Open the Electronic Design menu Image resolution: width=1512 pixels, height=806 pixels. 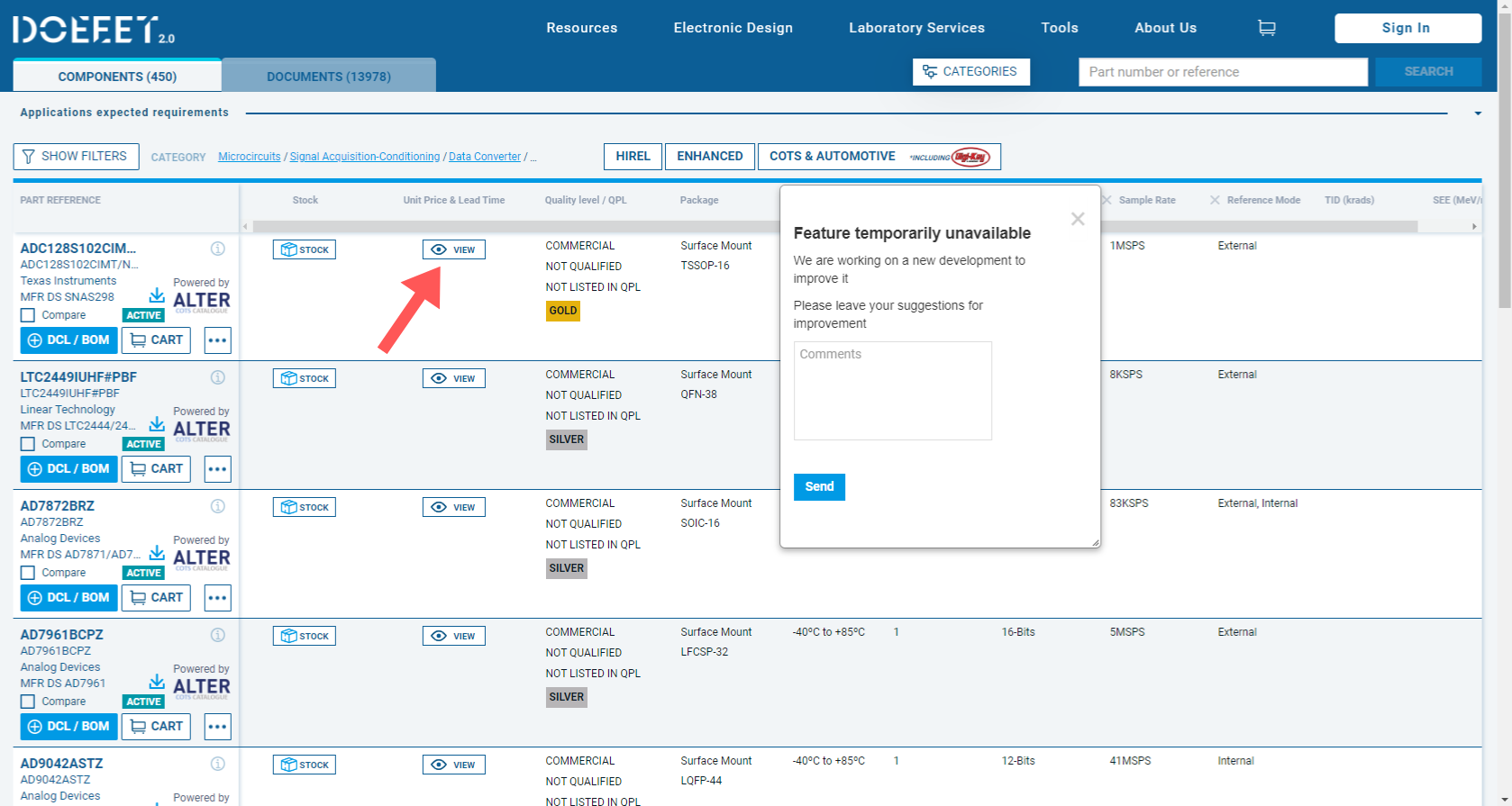(733, 28)
